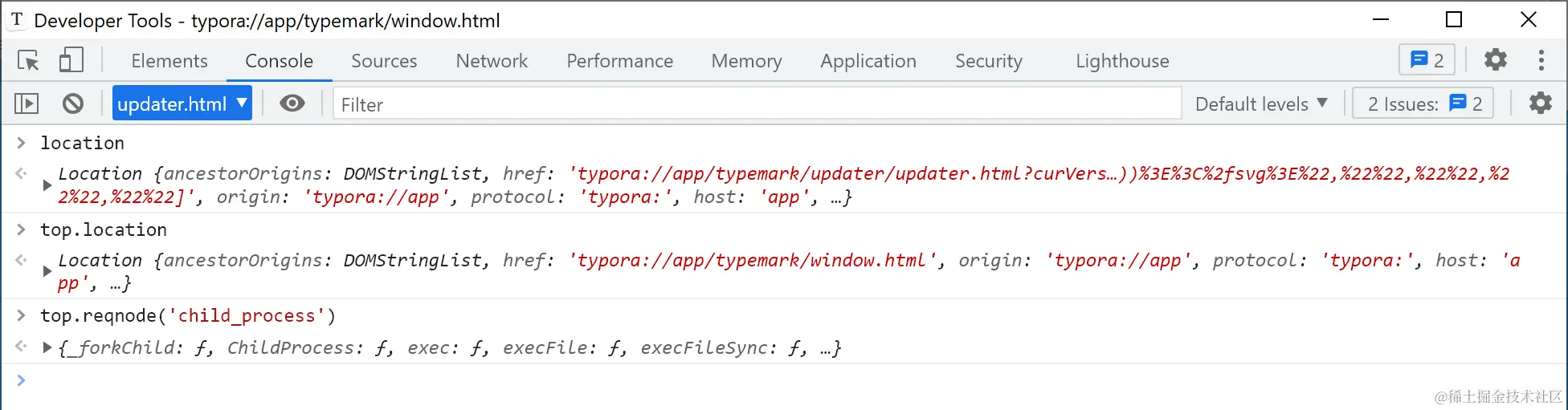Click the 'typora://app/typemark/window.html' href value
This screenshot has width=1568, height=410.
click(x=753, y=260)
